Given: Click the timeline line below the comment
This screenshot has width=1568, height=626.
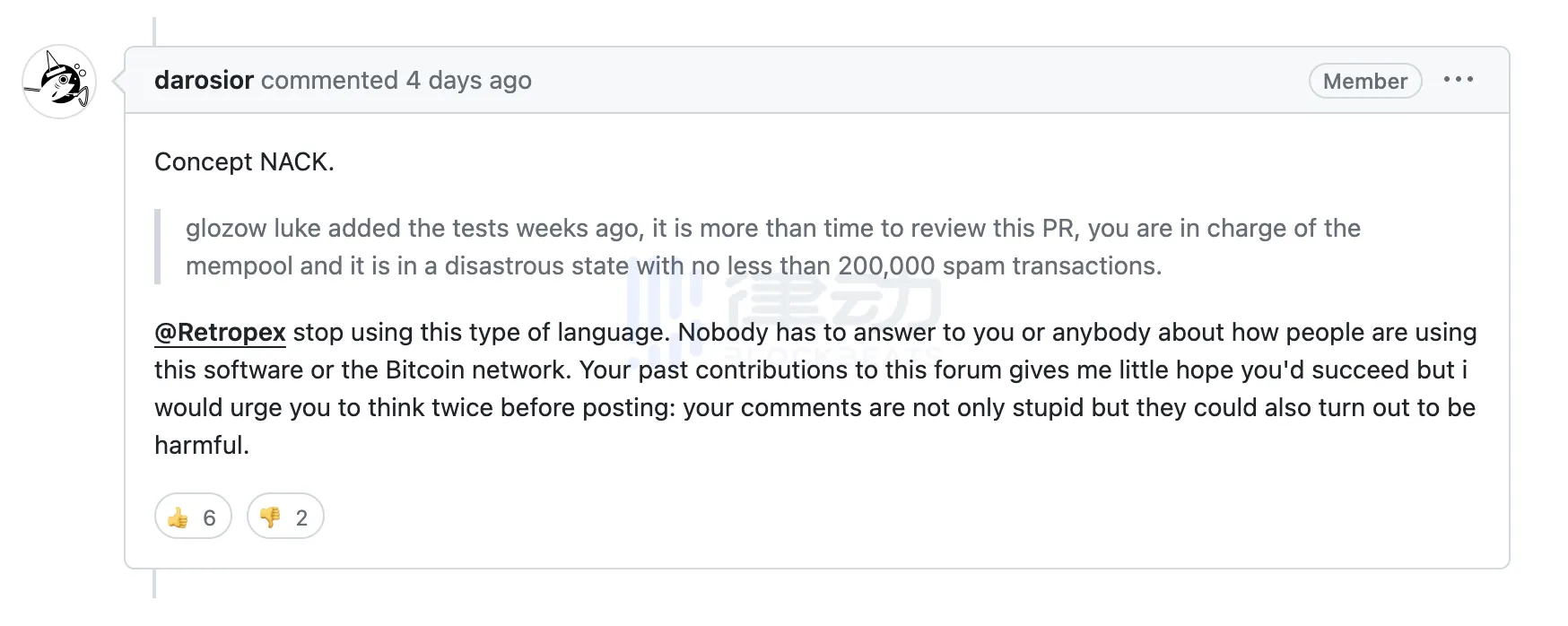Looking at the screenshot, I should click(154, 584).
